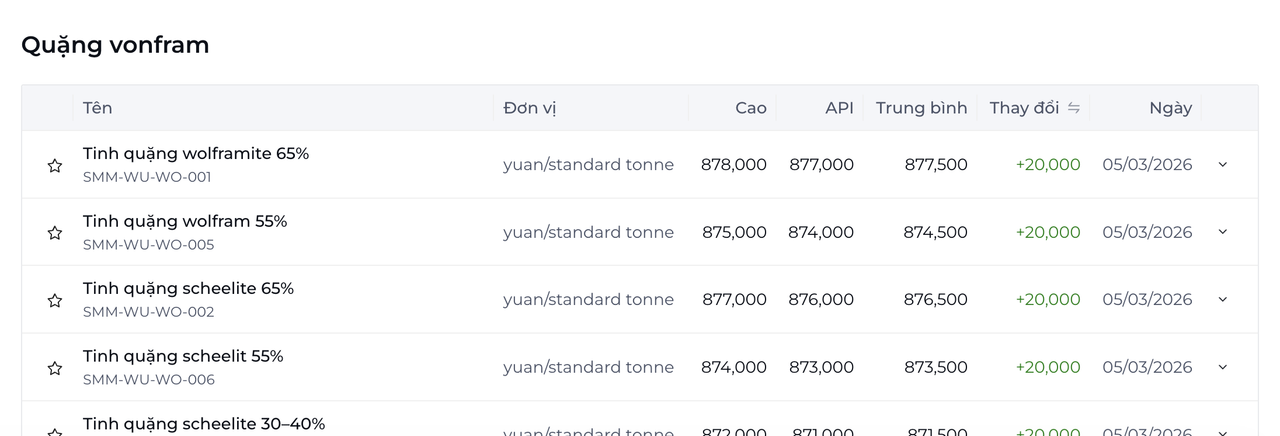Click the Quặng vonfram heading

(x=115, y=45)
